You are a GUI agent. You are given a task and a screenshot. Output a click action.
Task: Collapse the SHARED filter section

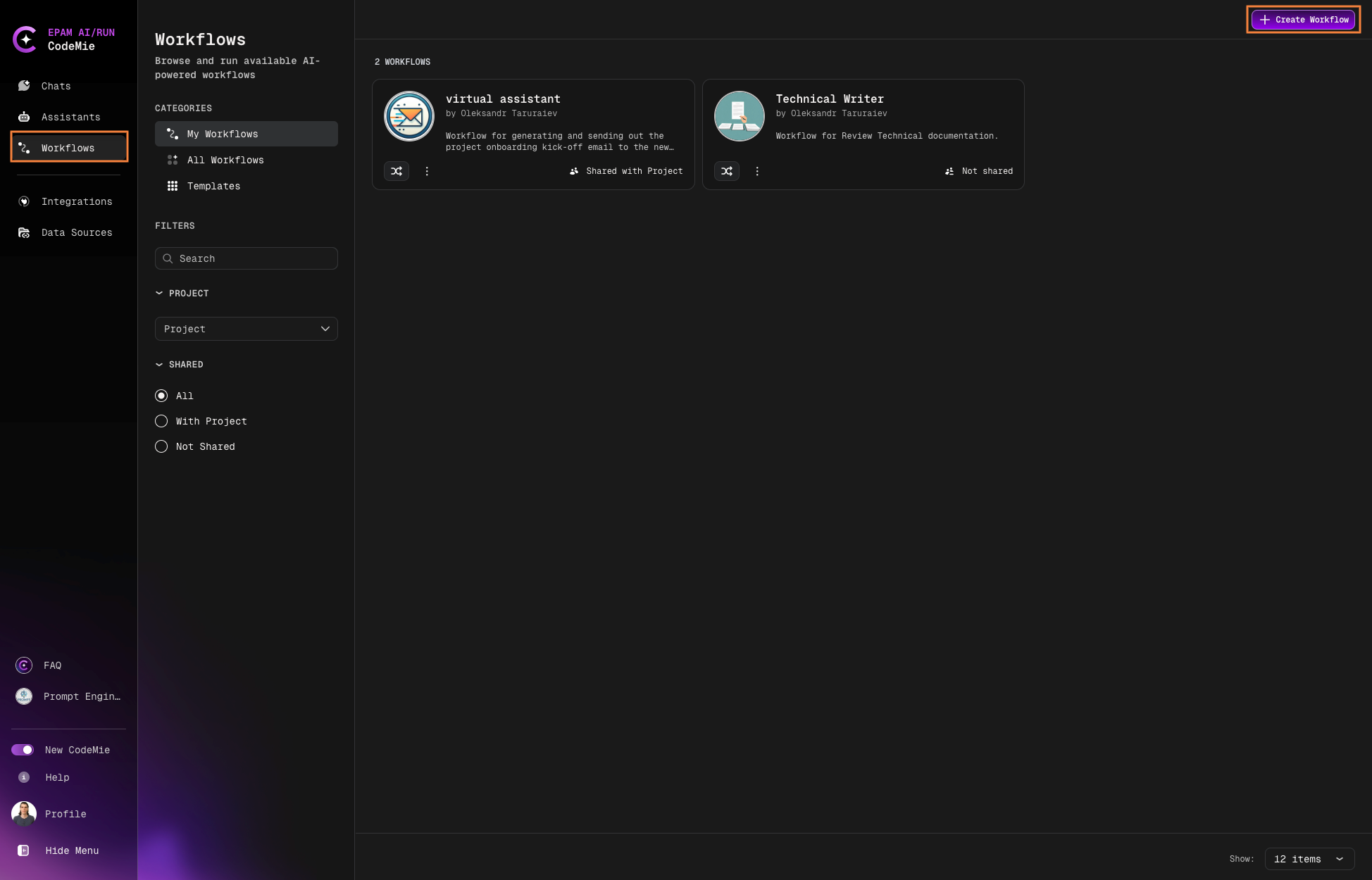(158, 364)
